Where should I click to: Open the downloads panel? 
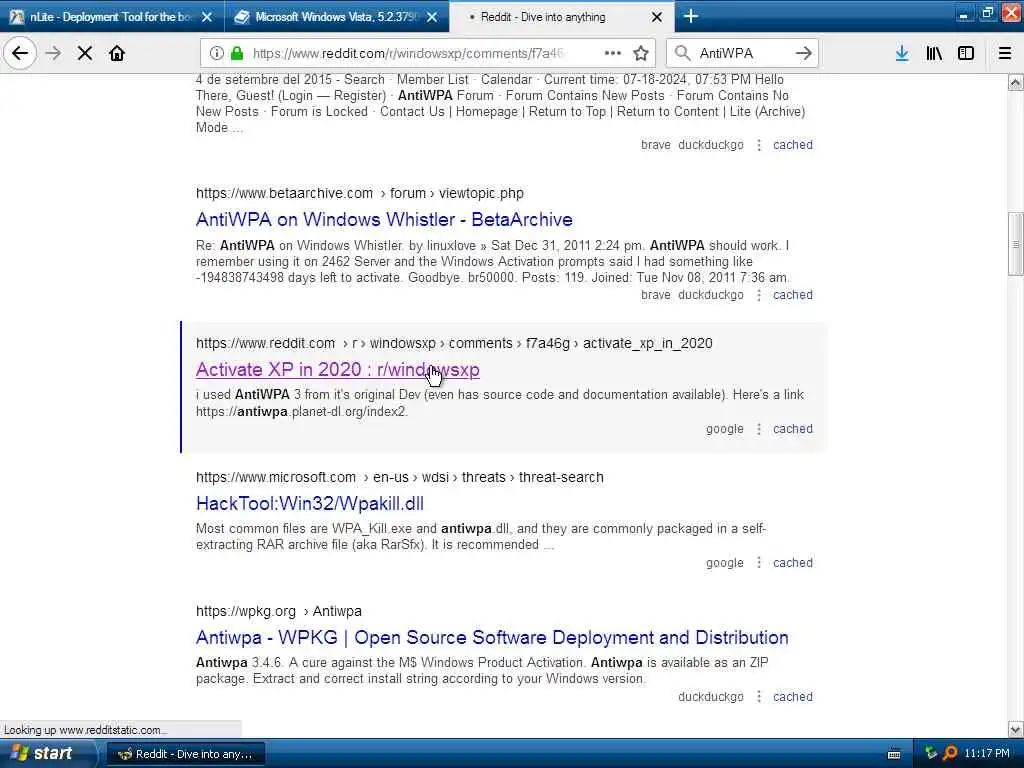(x=902, y=53)
